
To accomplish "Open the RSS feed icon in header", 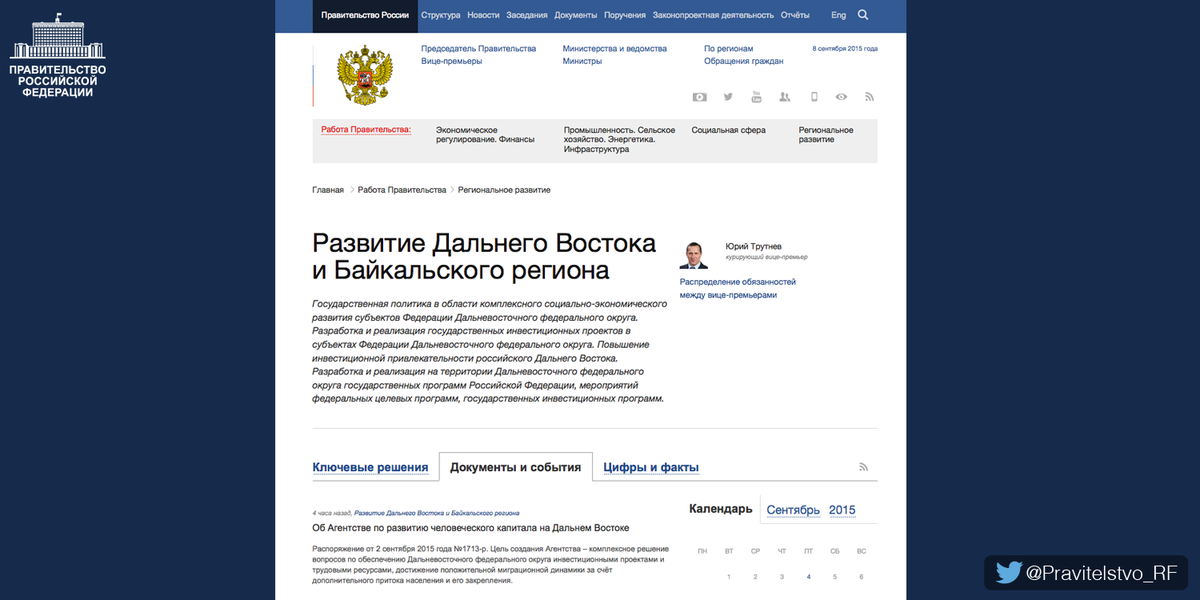I will pos(870,97).
